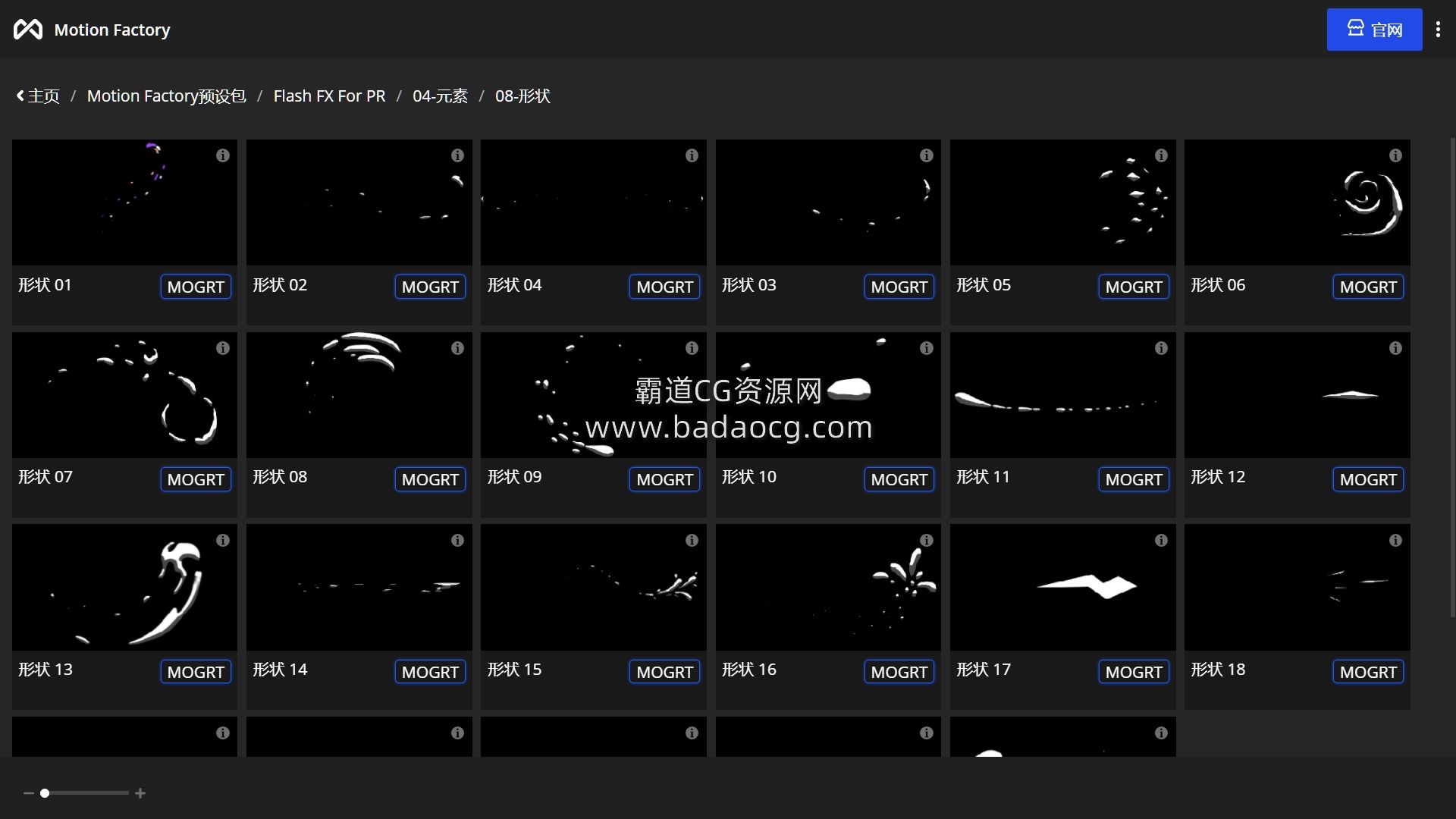The height and width of the screenshot is (819, 1456).
Task: Show info for 形状 13
Action: 222,541
